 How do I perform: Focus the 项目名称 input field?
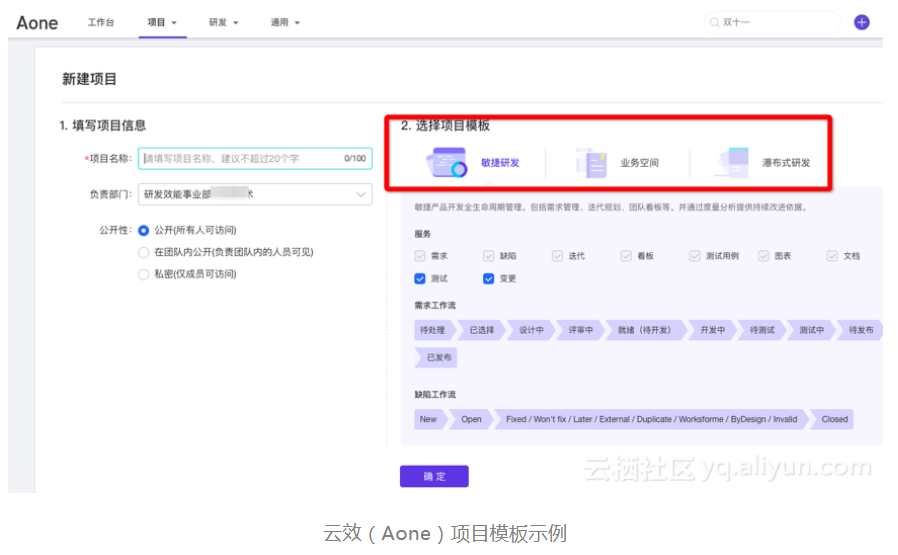point(255,159)
